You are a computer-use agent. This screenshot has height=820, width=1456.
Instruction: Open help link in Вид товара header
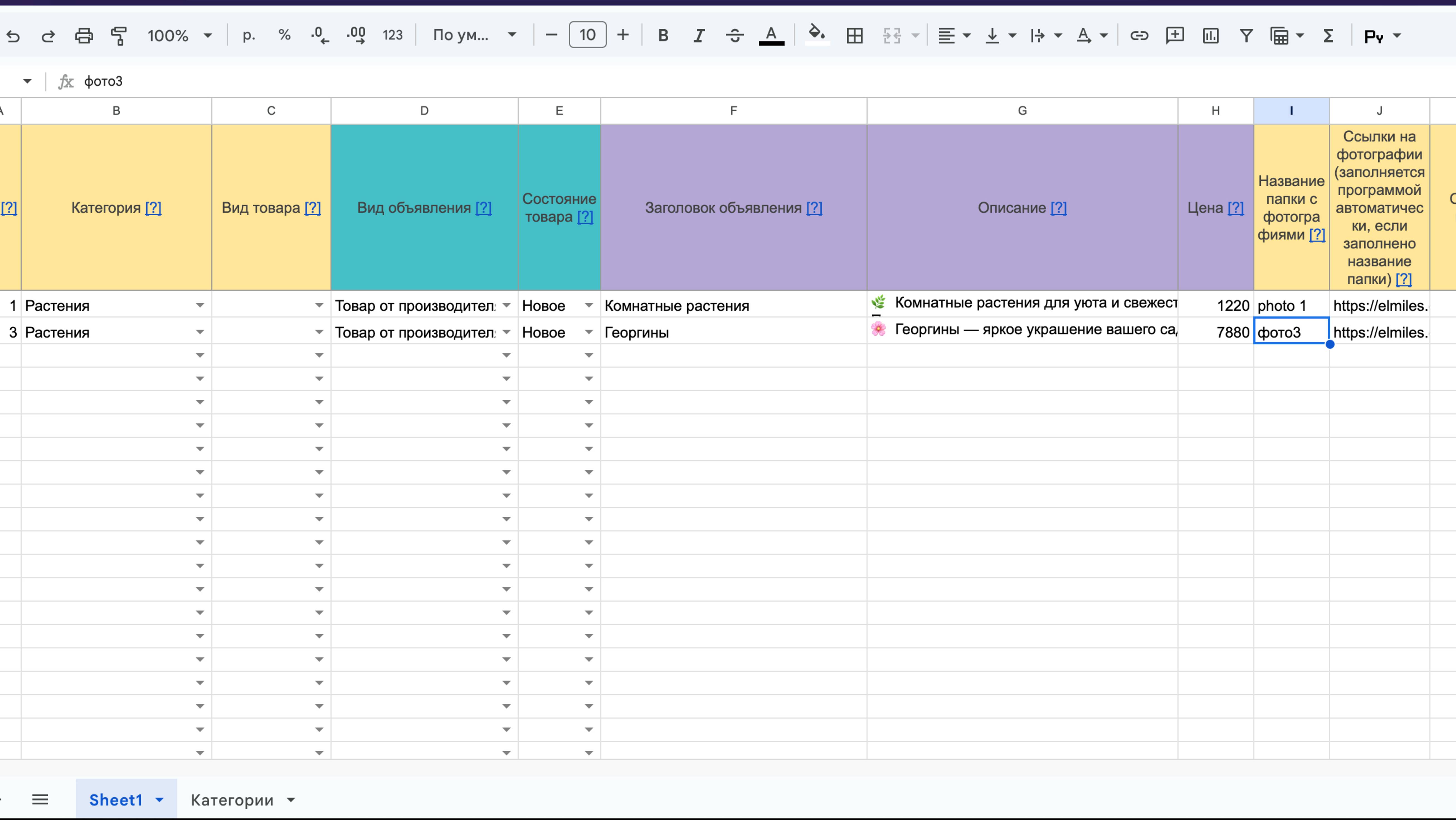tap(313, 208)
